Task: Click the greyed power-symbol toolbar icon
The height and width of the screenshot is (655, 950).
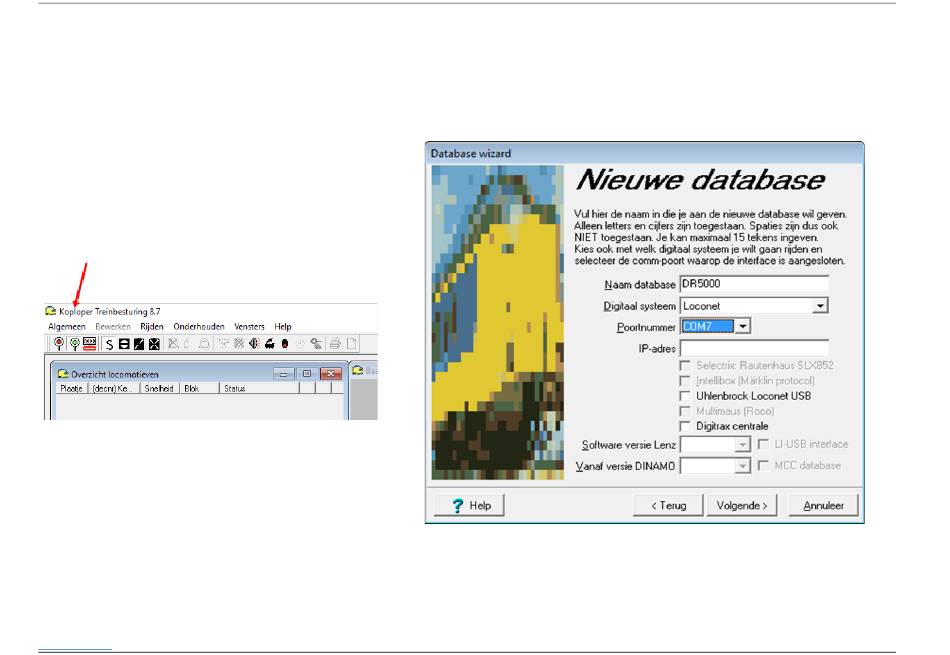Action: [x=300, y=344]
